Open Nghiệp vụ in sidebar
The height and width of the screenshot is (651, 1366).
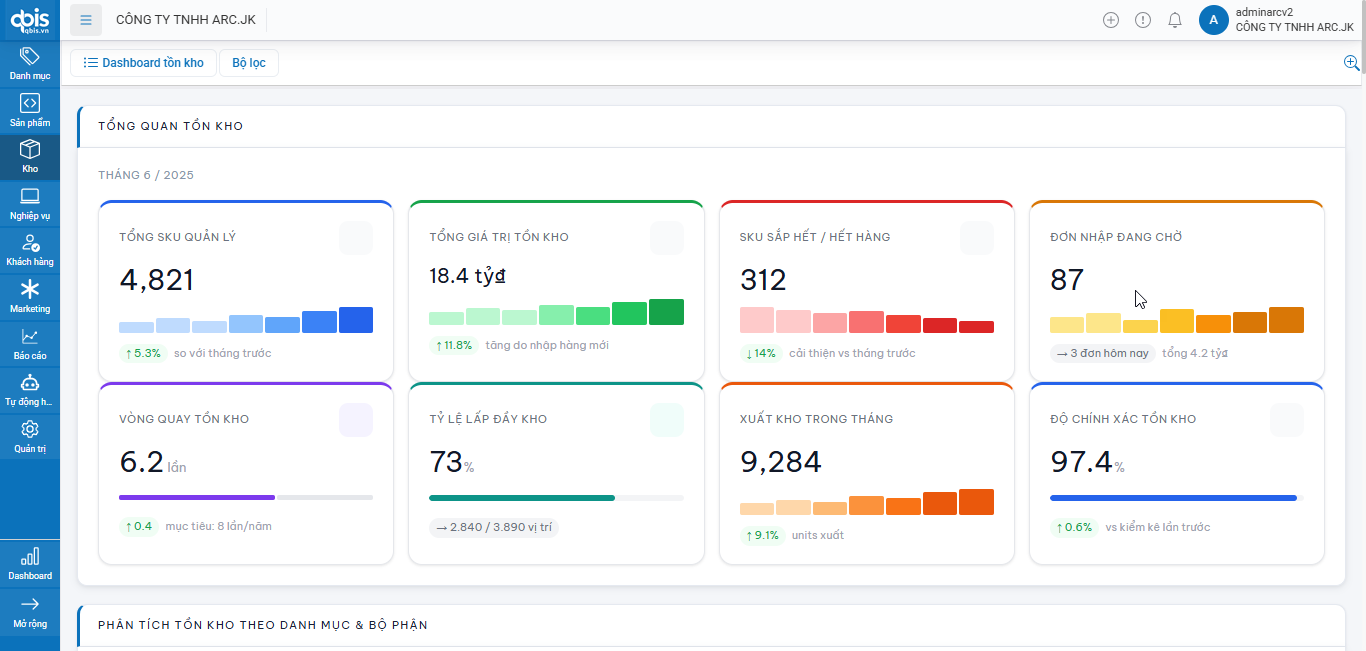click(x=30, y=203)
